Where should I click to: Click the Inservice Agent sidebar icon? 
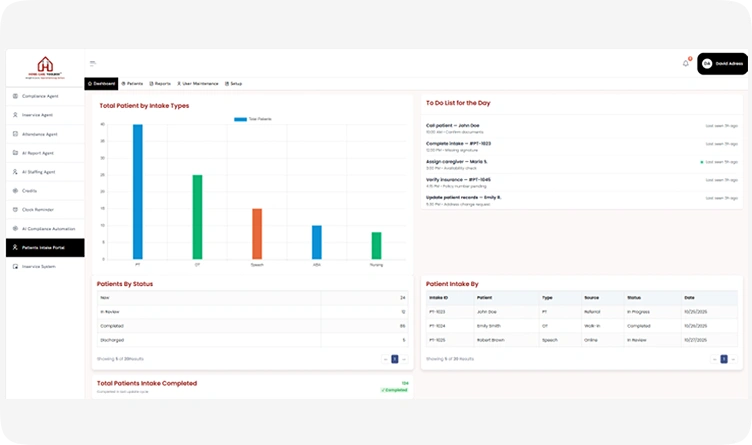pyautogui.click(x=15, y=115)
